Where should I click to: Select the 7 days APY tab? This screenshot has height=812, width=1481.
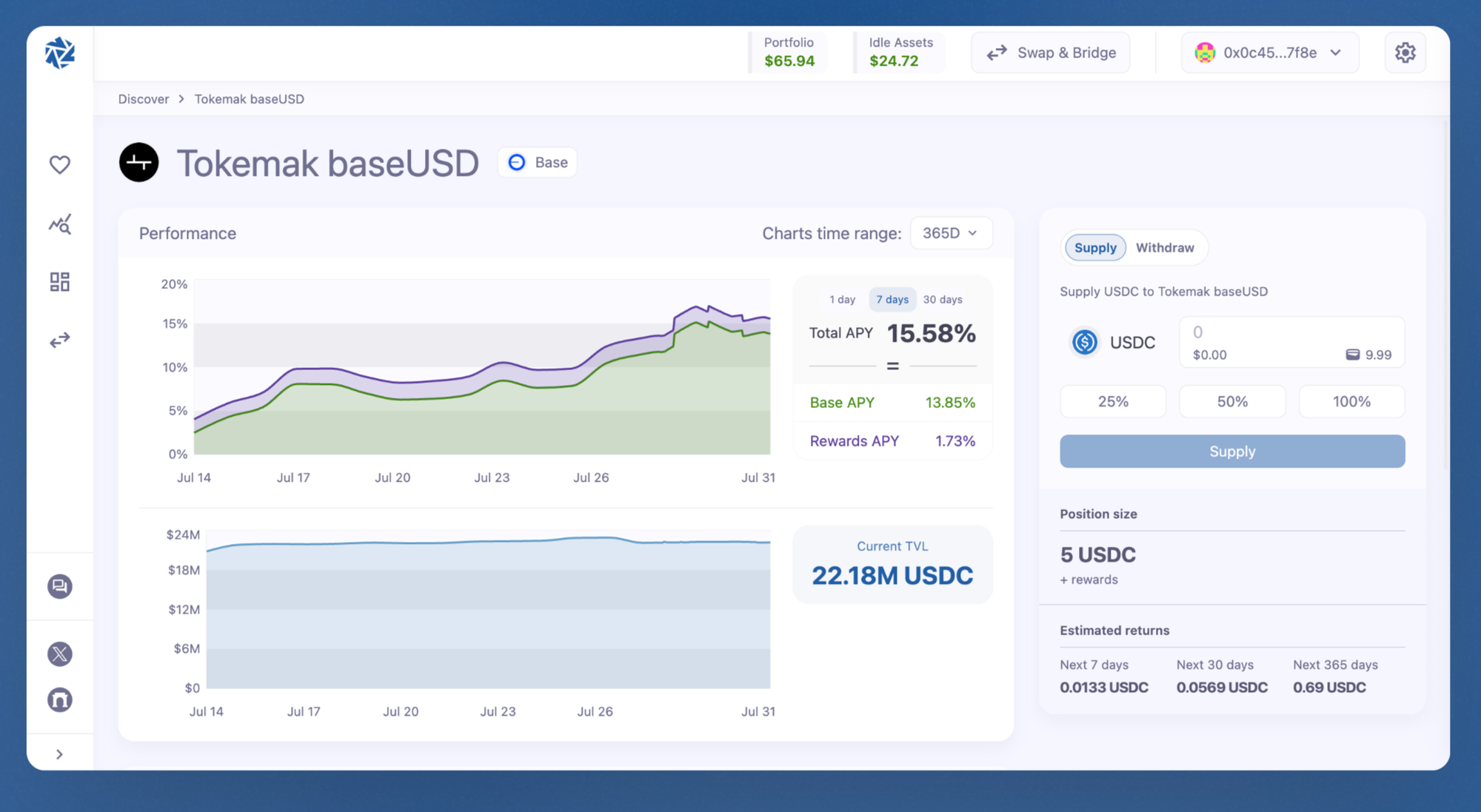point(892,300)
